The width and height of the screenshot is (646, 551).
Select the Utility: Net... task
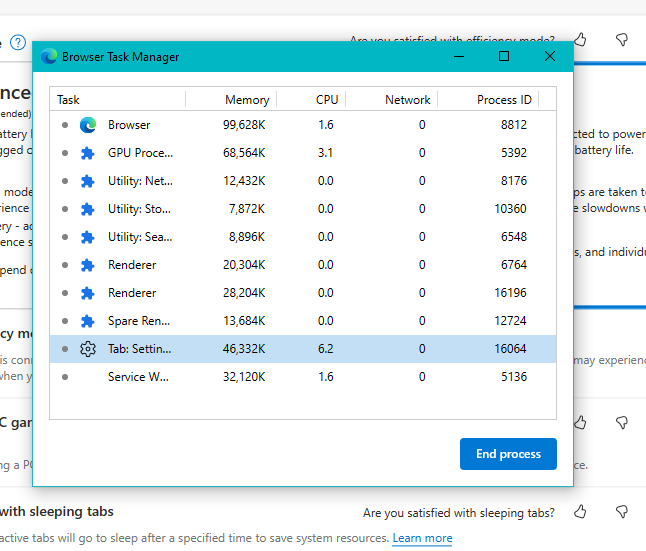(x=303, y=181)
